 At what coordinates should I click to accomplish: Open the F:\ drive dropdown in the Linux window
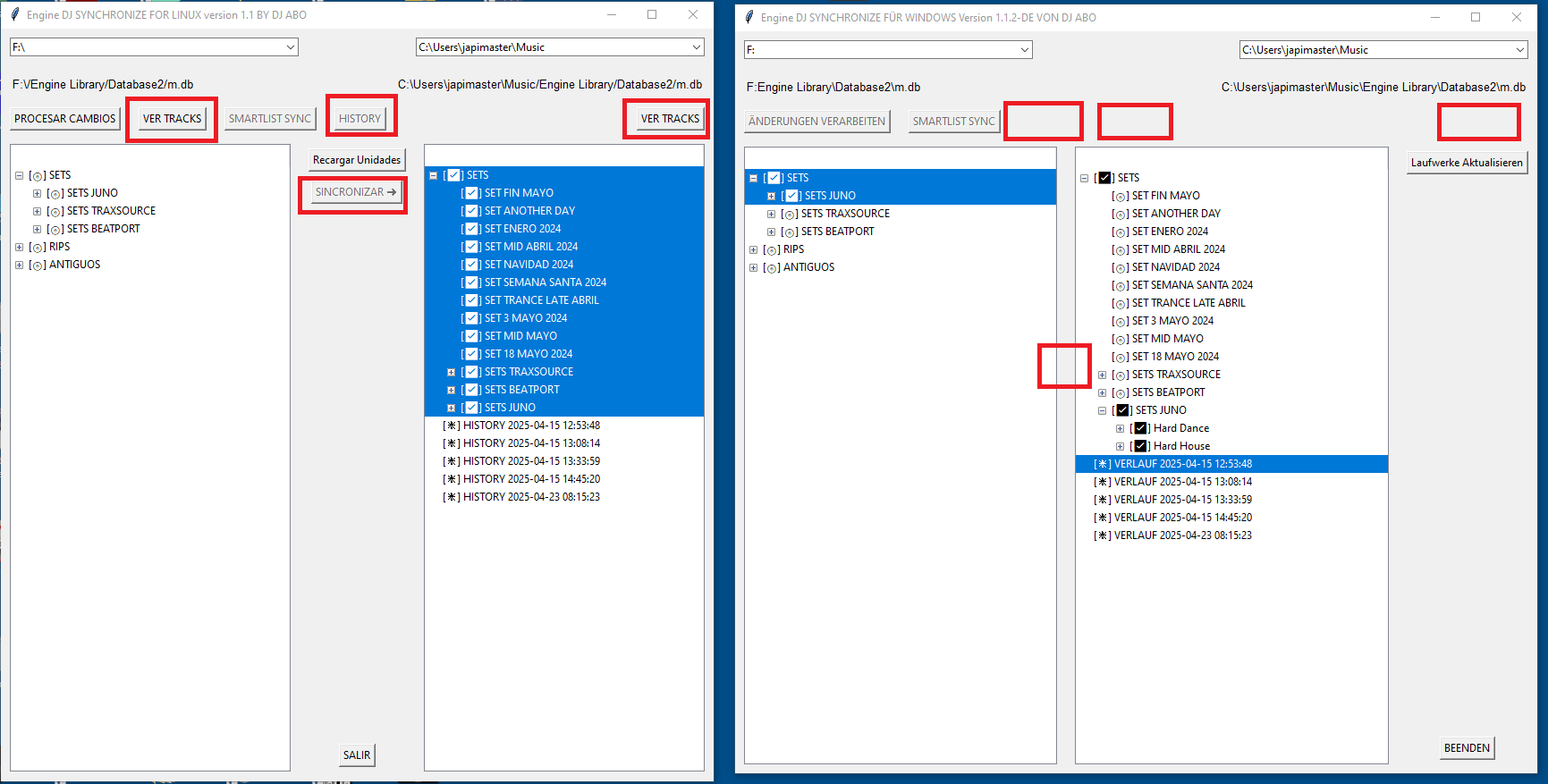(x=291, y=47)
